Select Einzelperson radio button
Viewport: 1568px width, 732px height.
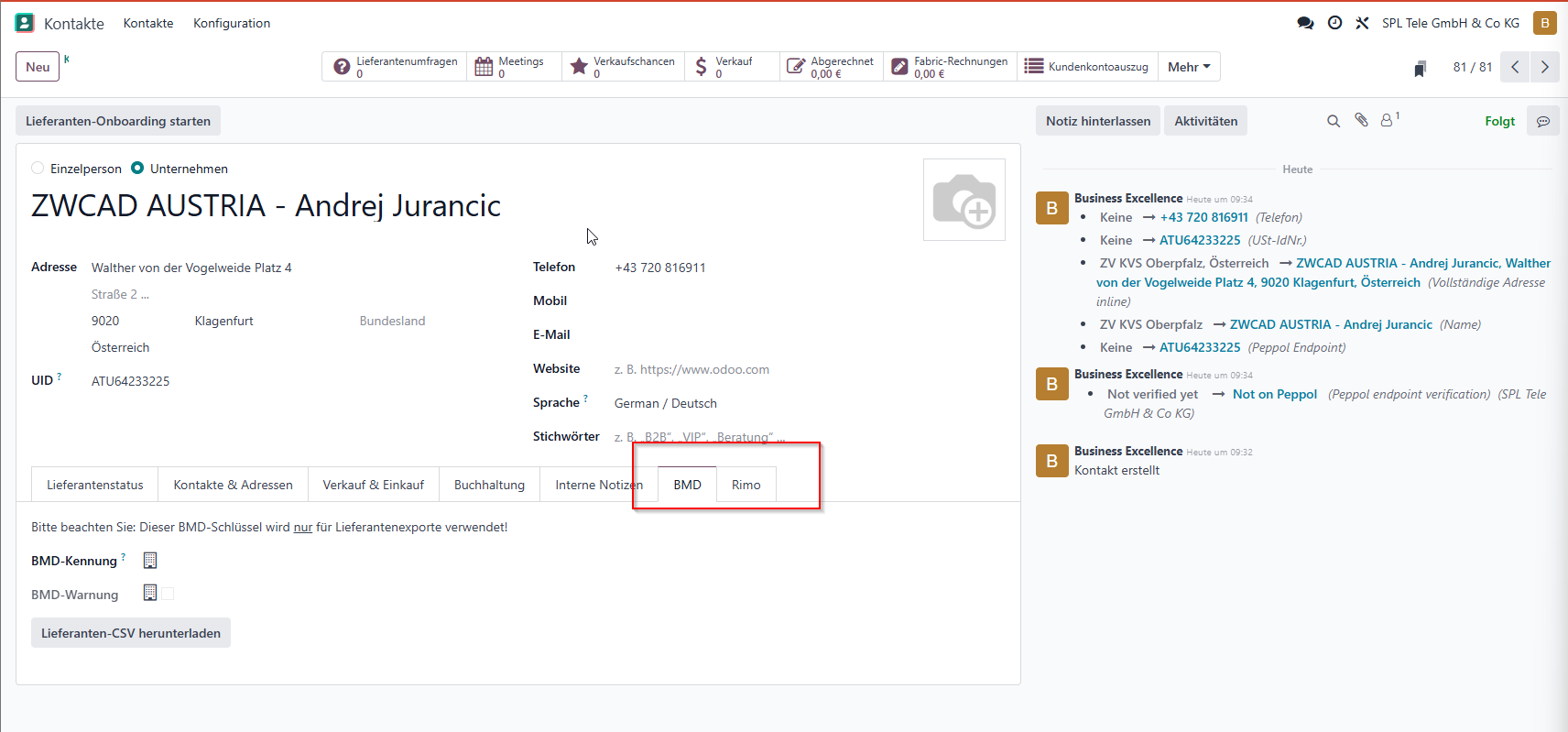click(38, 168)
